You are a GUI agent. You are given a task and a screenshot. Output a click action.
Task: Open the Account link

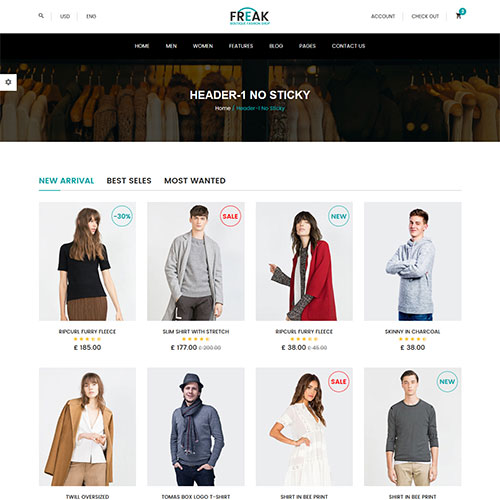383,16
